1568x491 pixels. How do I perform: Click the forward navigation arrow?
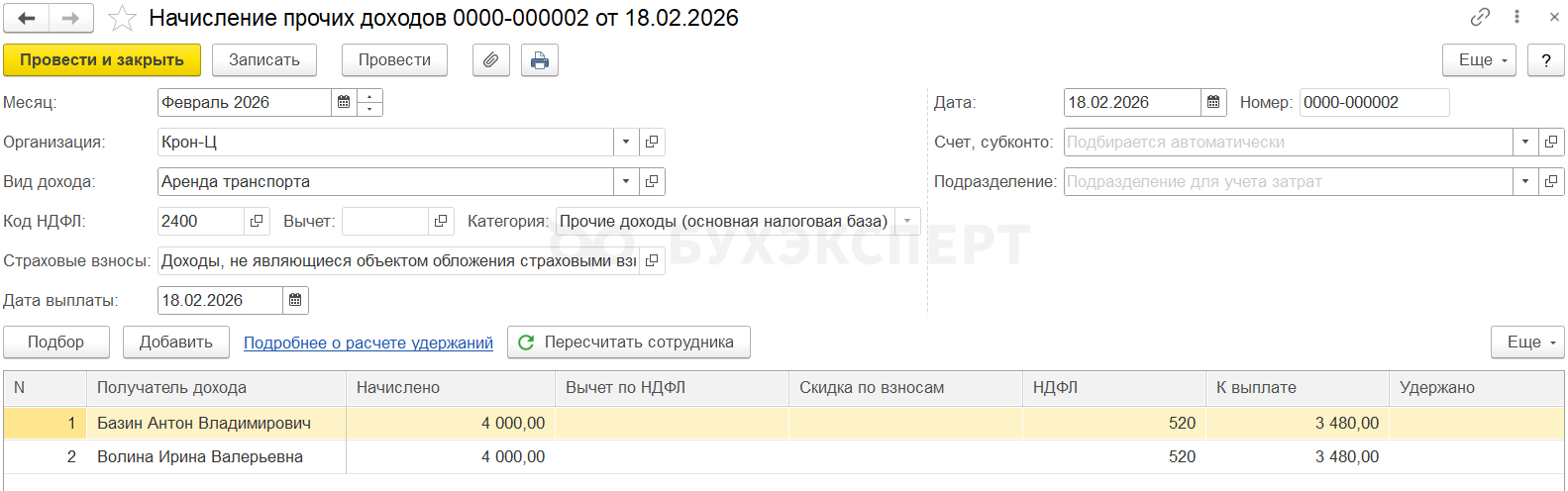(70, 19)
